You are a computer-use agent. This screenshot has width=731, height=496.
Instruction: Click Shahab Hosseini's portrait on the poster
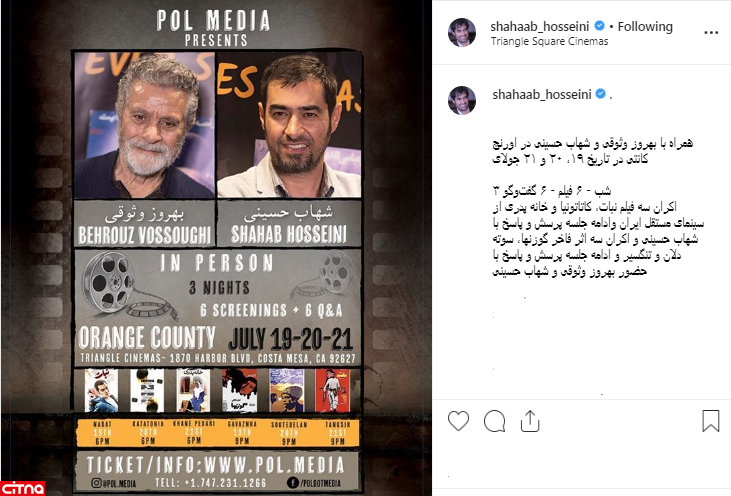tap(289, 124)
